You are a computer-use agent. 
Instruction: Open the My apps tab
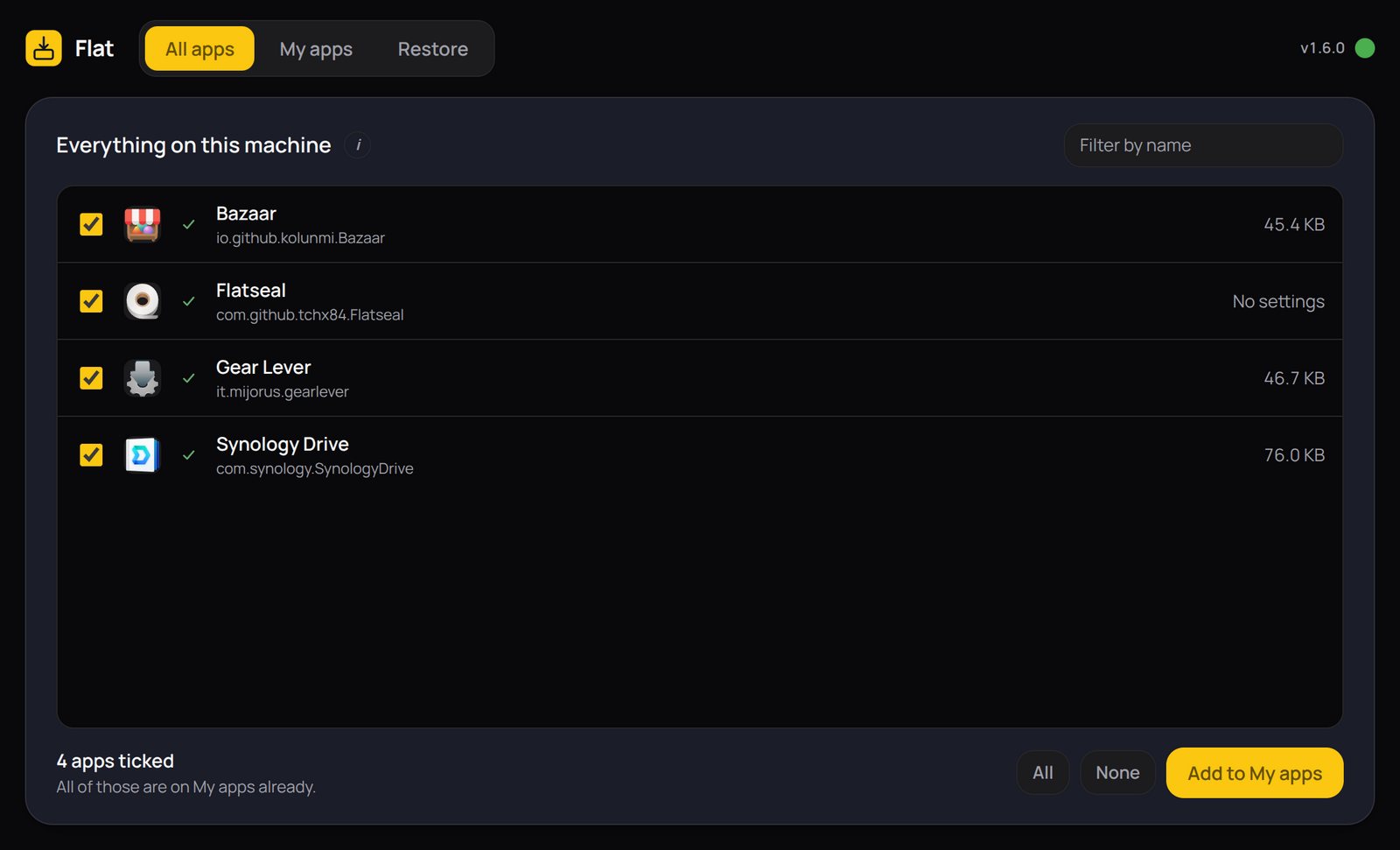(x=316, y=49)
